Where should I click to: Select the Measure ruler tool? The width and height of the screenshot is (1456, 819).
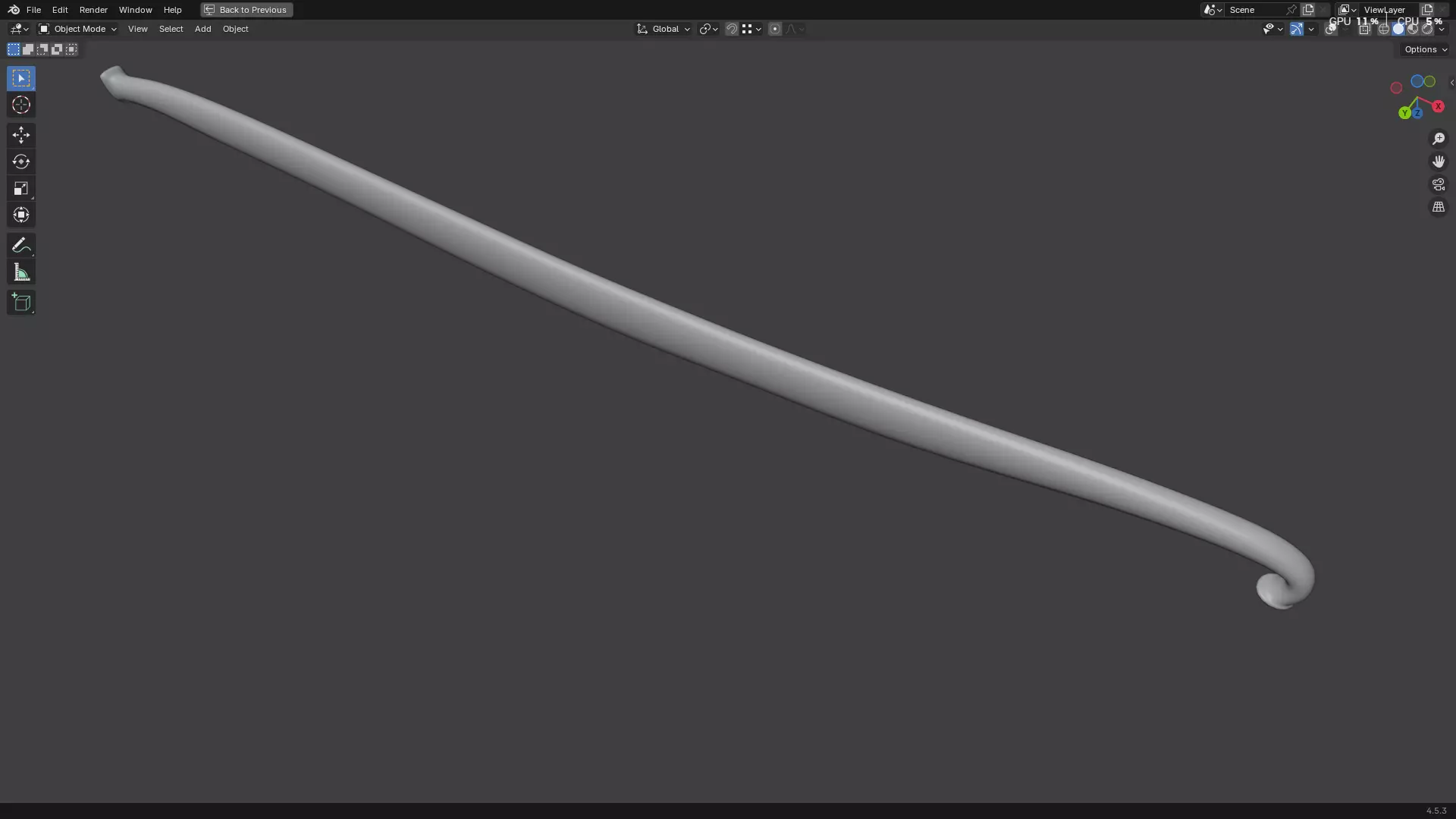21,272
